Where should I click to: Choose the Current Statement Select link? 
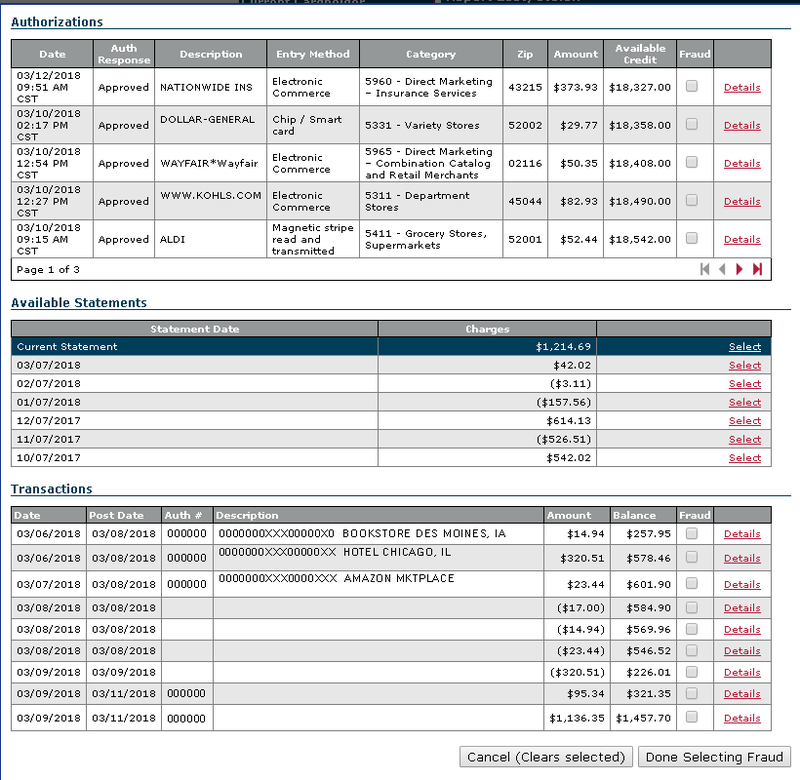pyautogui.click(x=744, y=347)
